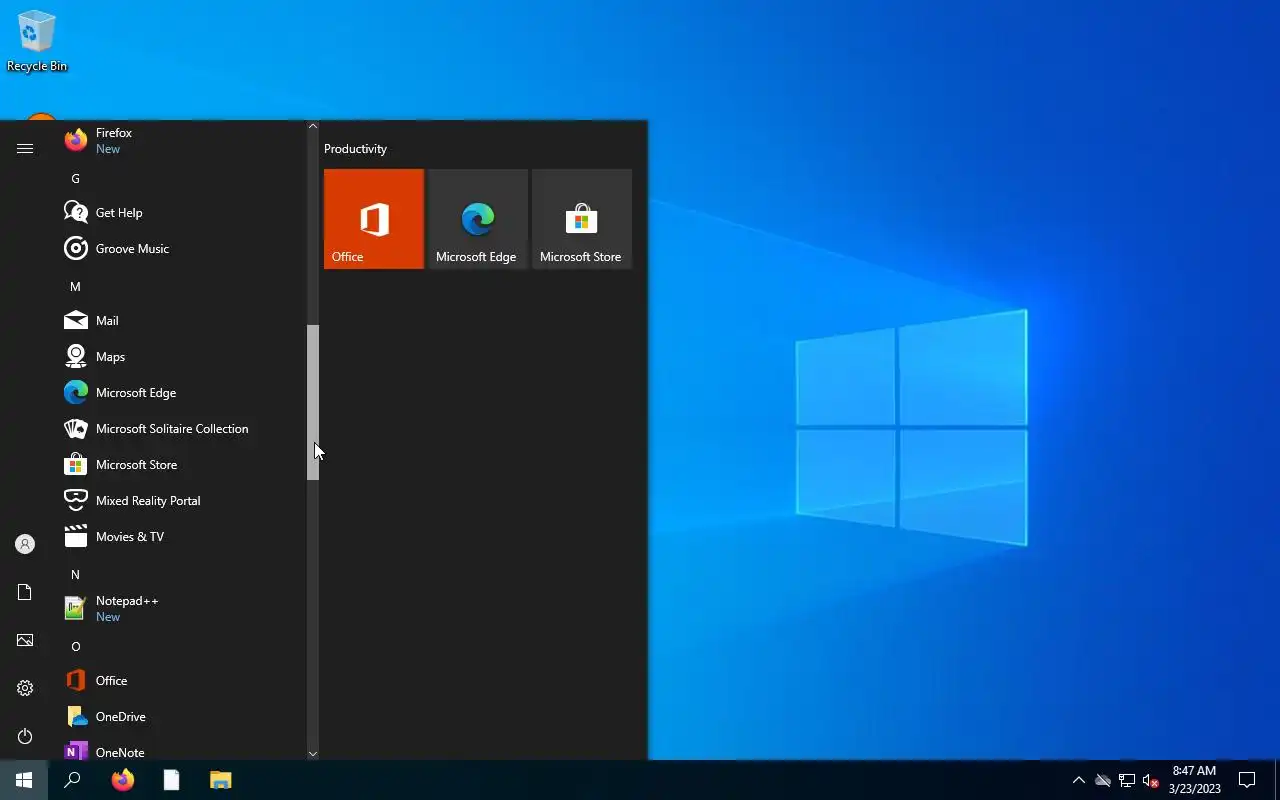Screen dimensions: 1280x800
Task: Click the Microsoft Edge tile
Action: click(x=478, y=219)
